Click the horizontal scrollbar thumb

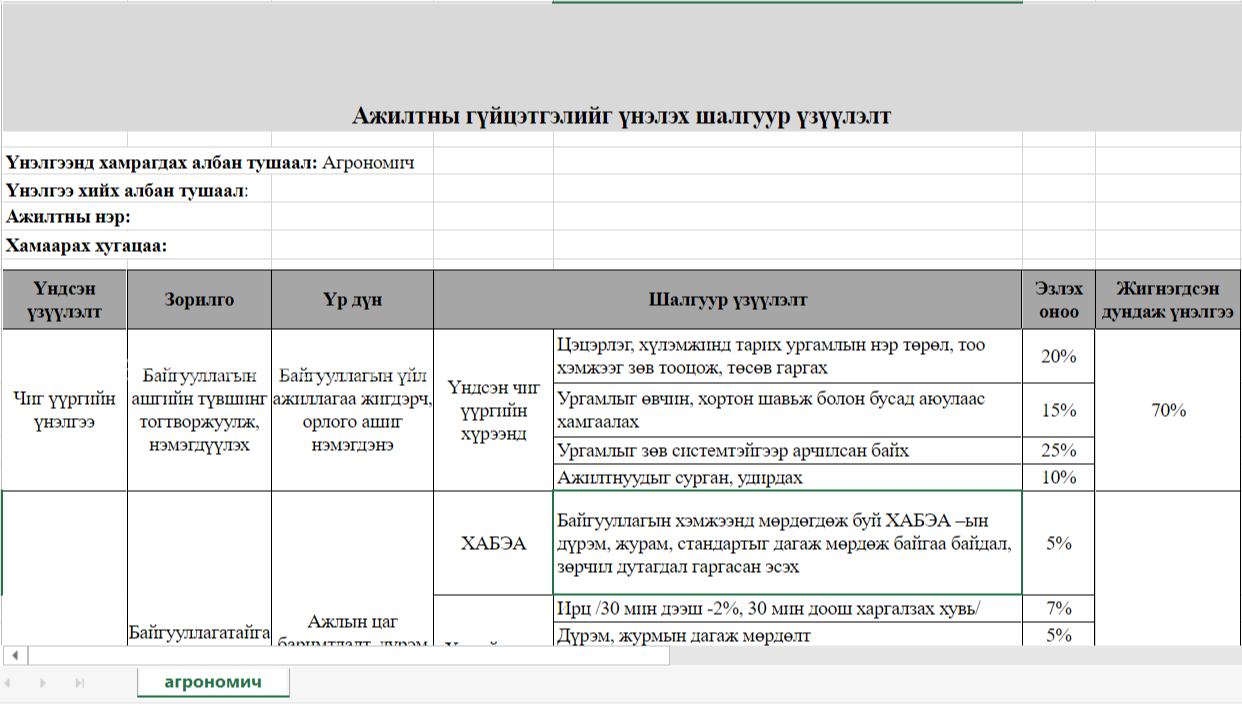click(x=349, y=656)
